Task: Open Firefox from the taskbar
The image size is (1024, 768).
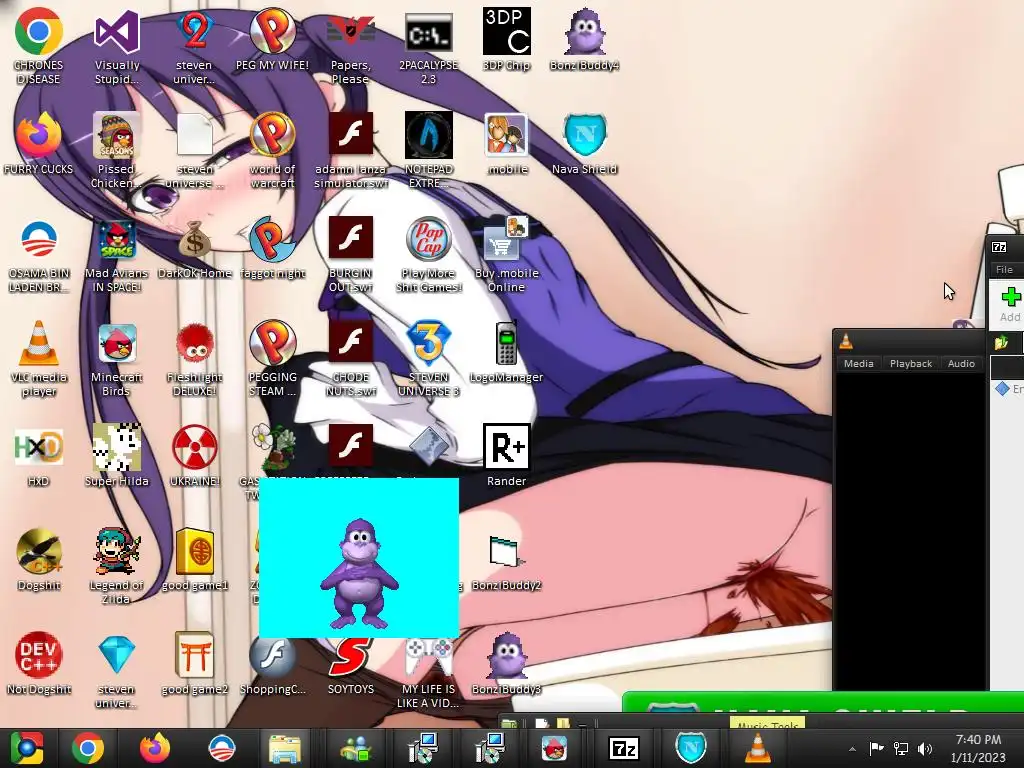Action: tap(155, 748)
